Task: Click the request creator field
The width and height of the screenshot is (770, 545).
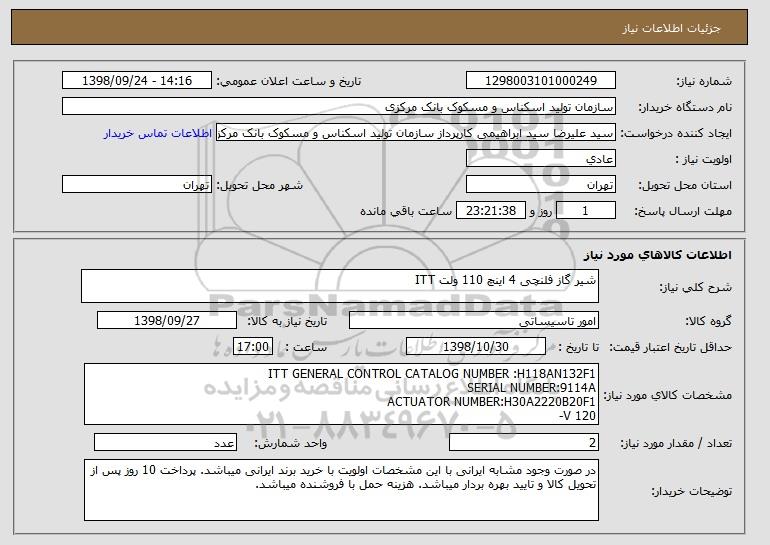Action: pos(416,133)
